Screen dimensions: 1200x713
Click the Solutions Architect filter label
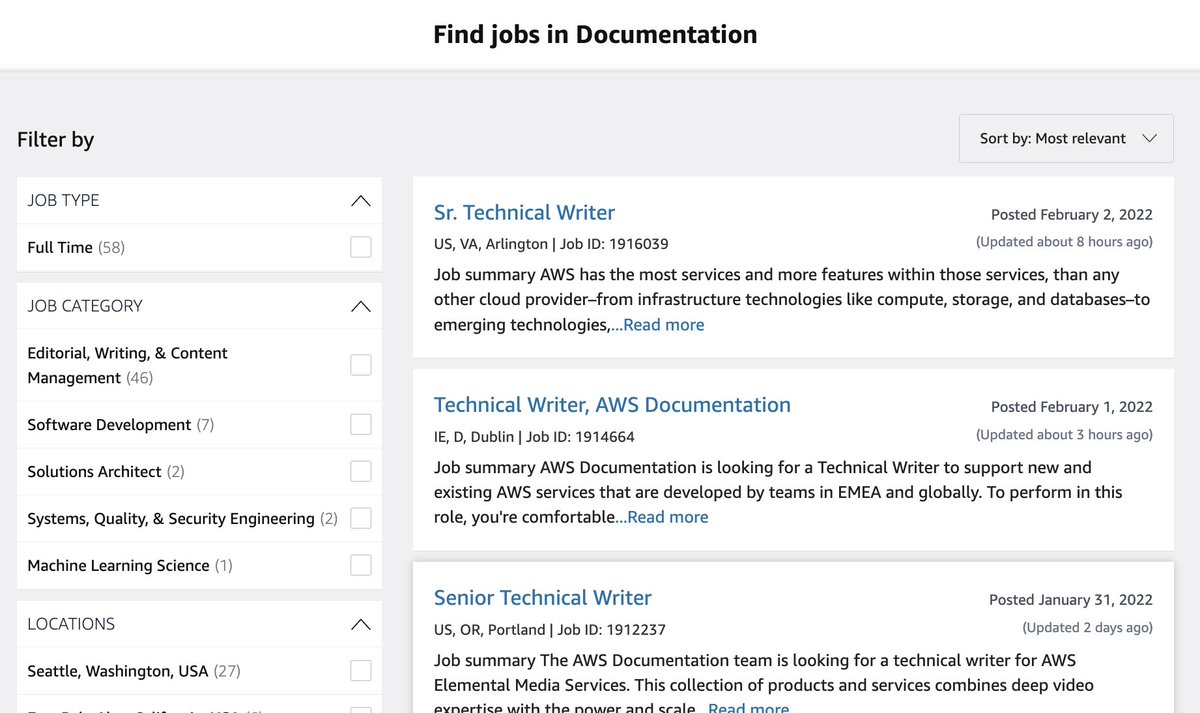[106, 471]
